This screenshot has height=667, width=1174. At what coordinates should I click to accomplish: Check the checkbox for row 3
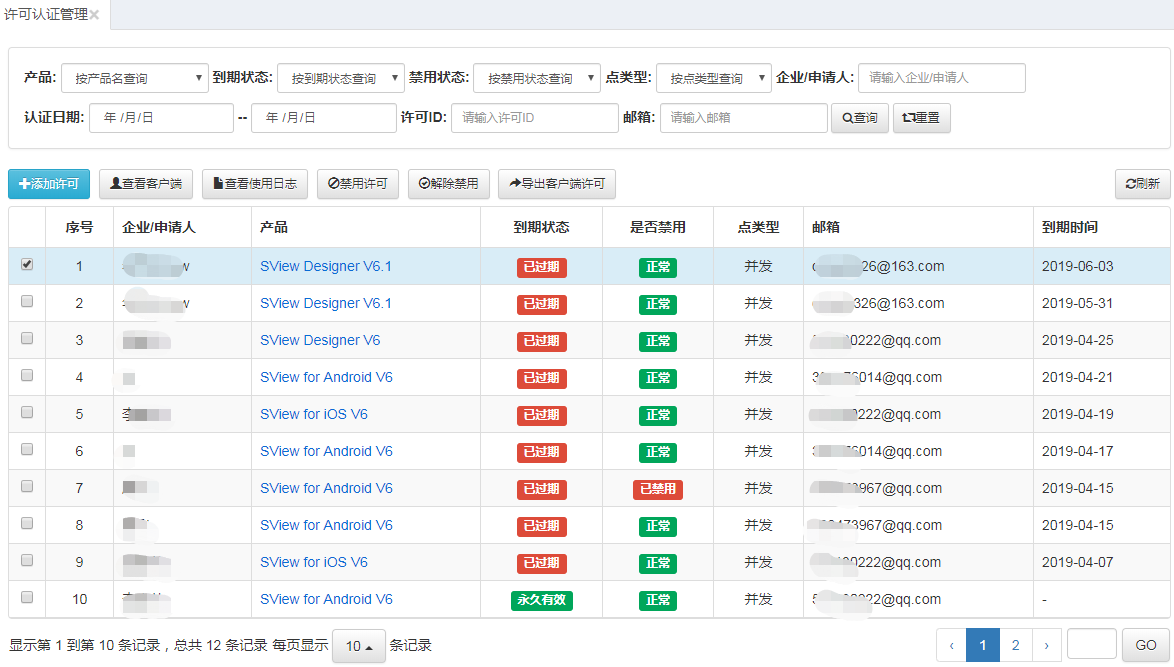(27, 338)
